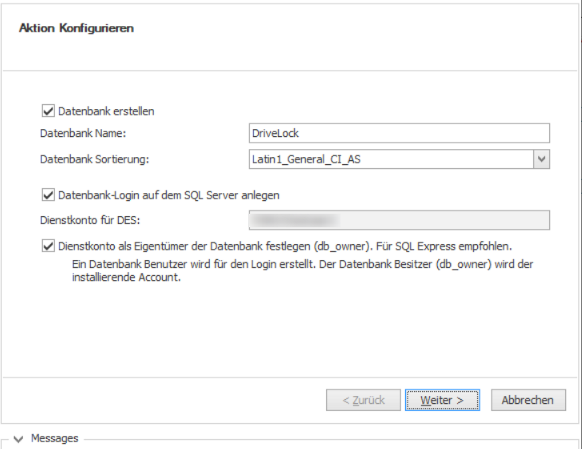Screen dimensions: 582x449
Task: Click the Datenbank Name field containing DriveLock
Action: [x=399, y=133]
